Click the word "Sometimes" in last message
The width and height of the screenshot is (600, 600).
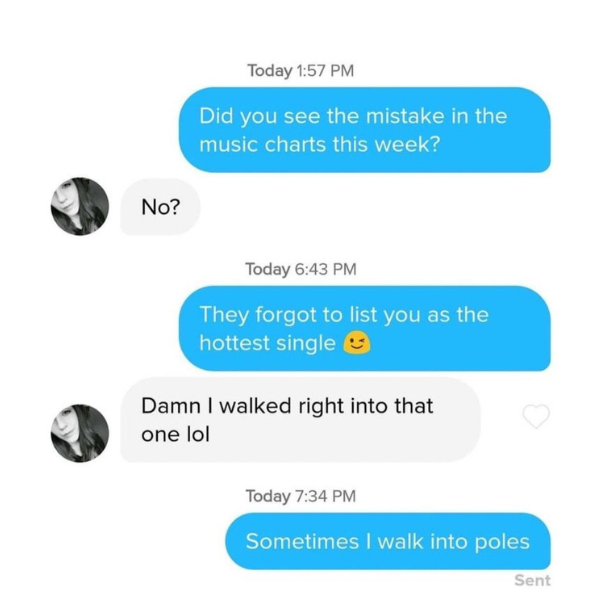tap(302, 541)
